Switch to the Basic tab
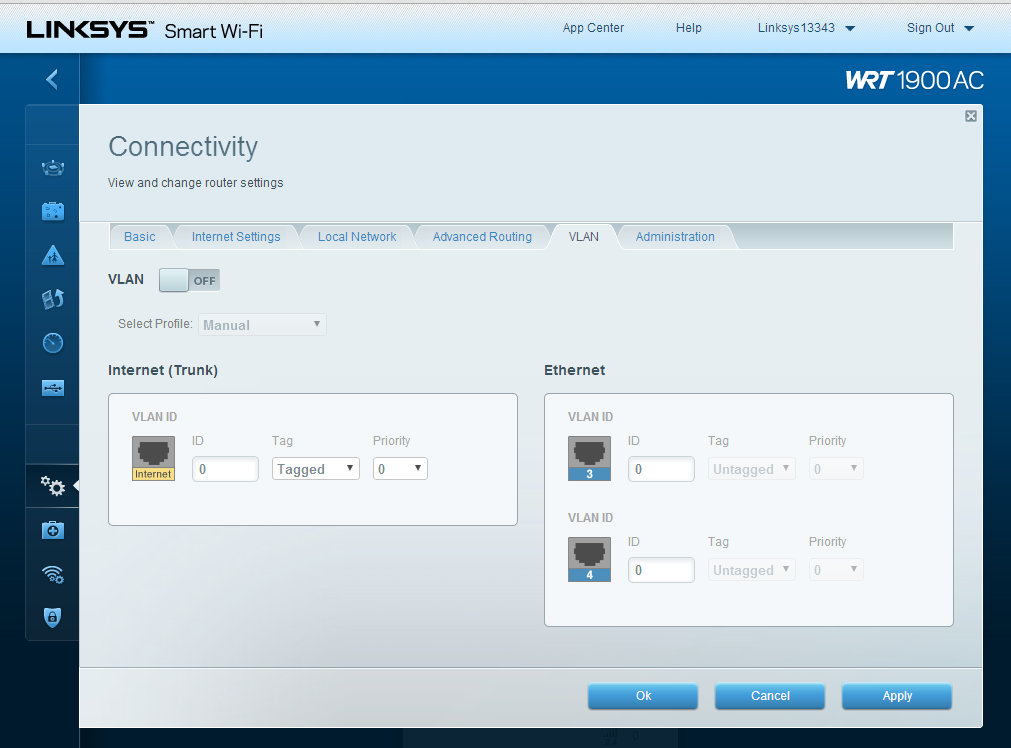Image resolution: width=1011 pixels, height=748 pixels. (140, 237)
